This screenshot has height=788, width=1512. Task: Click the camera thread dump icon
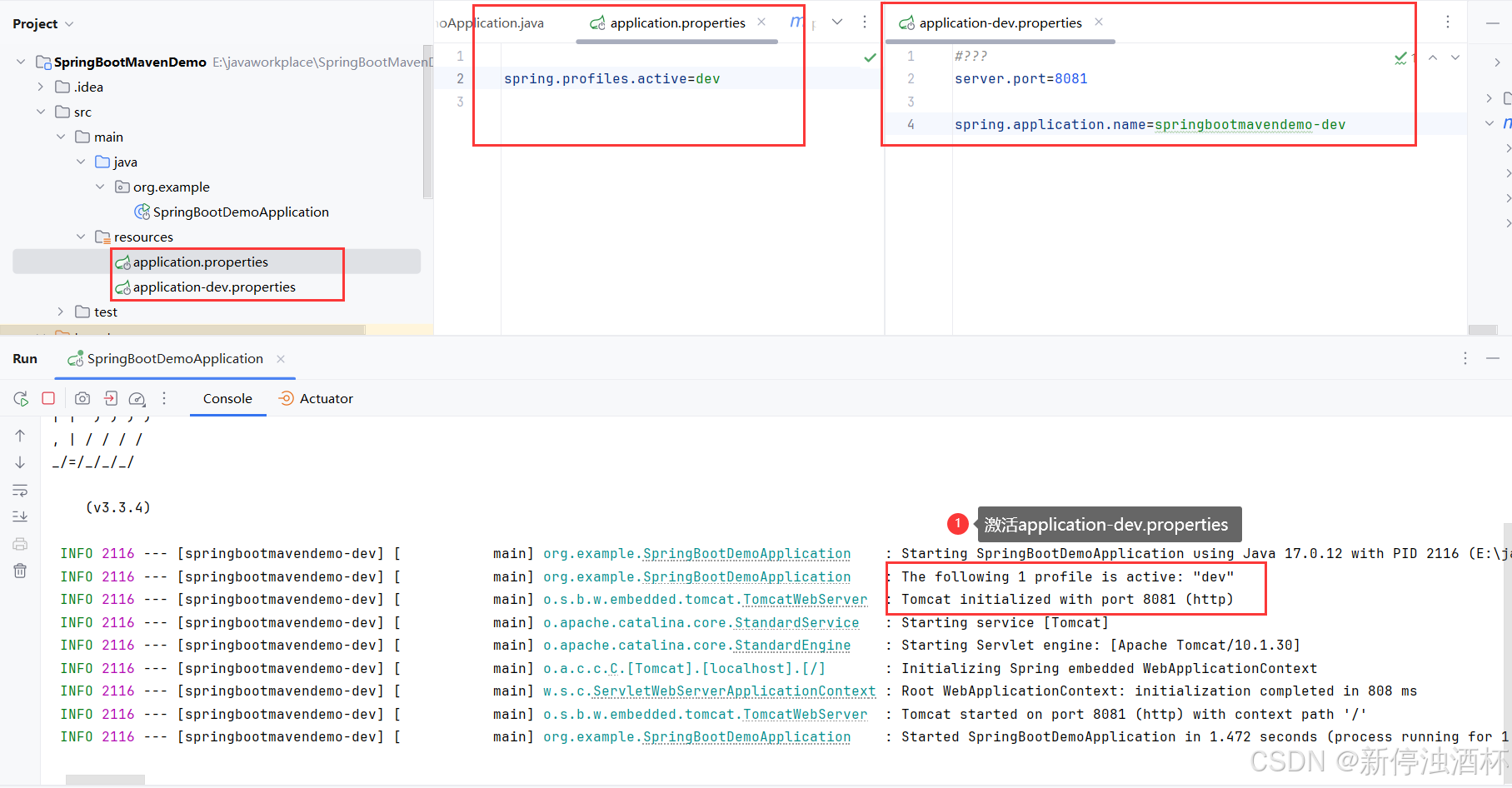click(x=82, y=399)
